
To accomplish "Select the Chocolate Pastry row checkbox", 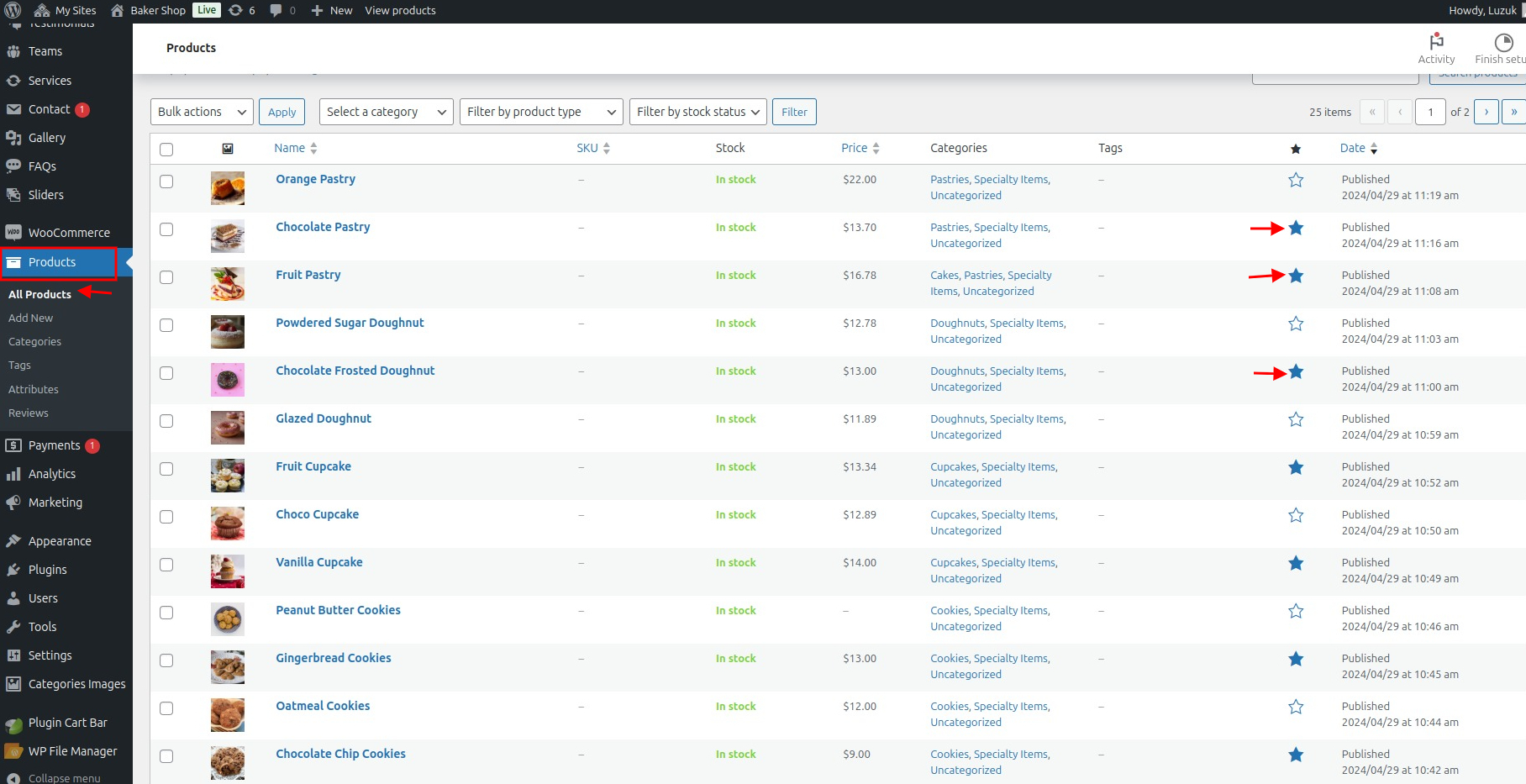I will (x=166, y=229).
